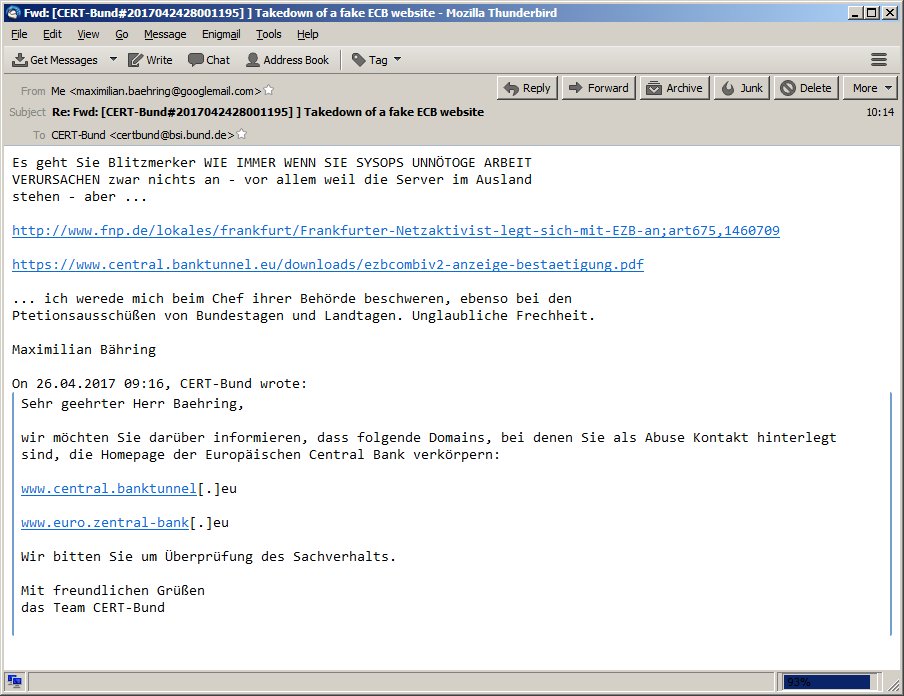The width and height of the screenshot is (904, 696).
Task: Click the quoted line 'Wir bitten Sie um Überprüfung des Sachverhalts.'
Action: (x=209, y=556)
